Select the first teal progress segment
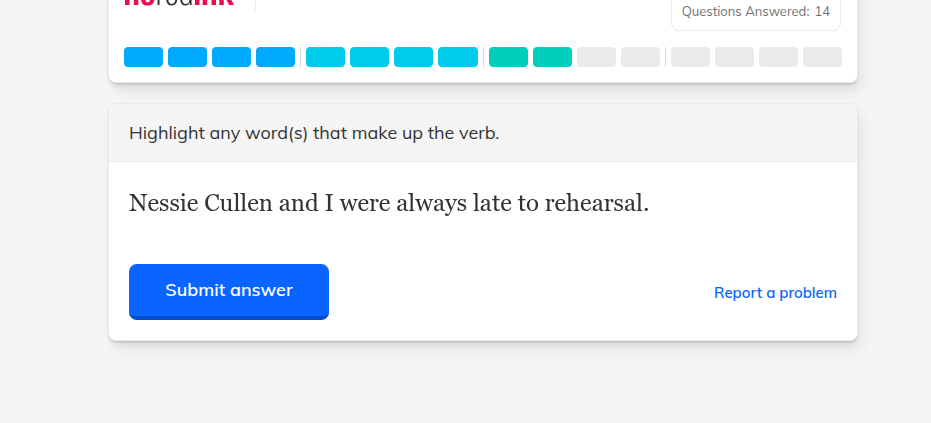Image resolution: width=931 pixels, height=423 pixels. coord(508,57)
